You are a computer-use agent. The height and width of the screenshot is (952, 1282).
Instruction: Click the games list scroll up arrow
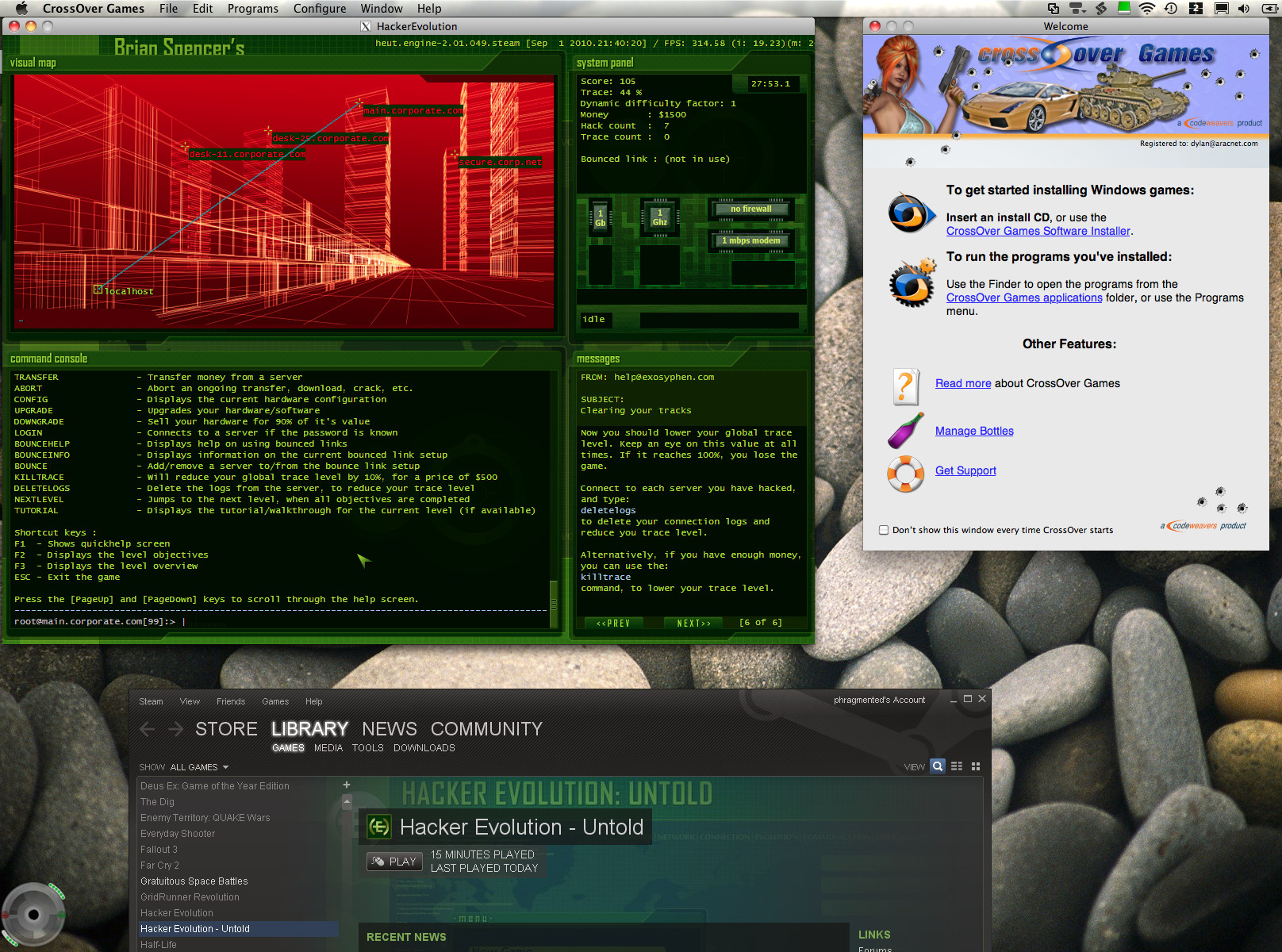[347, 802]
